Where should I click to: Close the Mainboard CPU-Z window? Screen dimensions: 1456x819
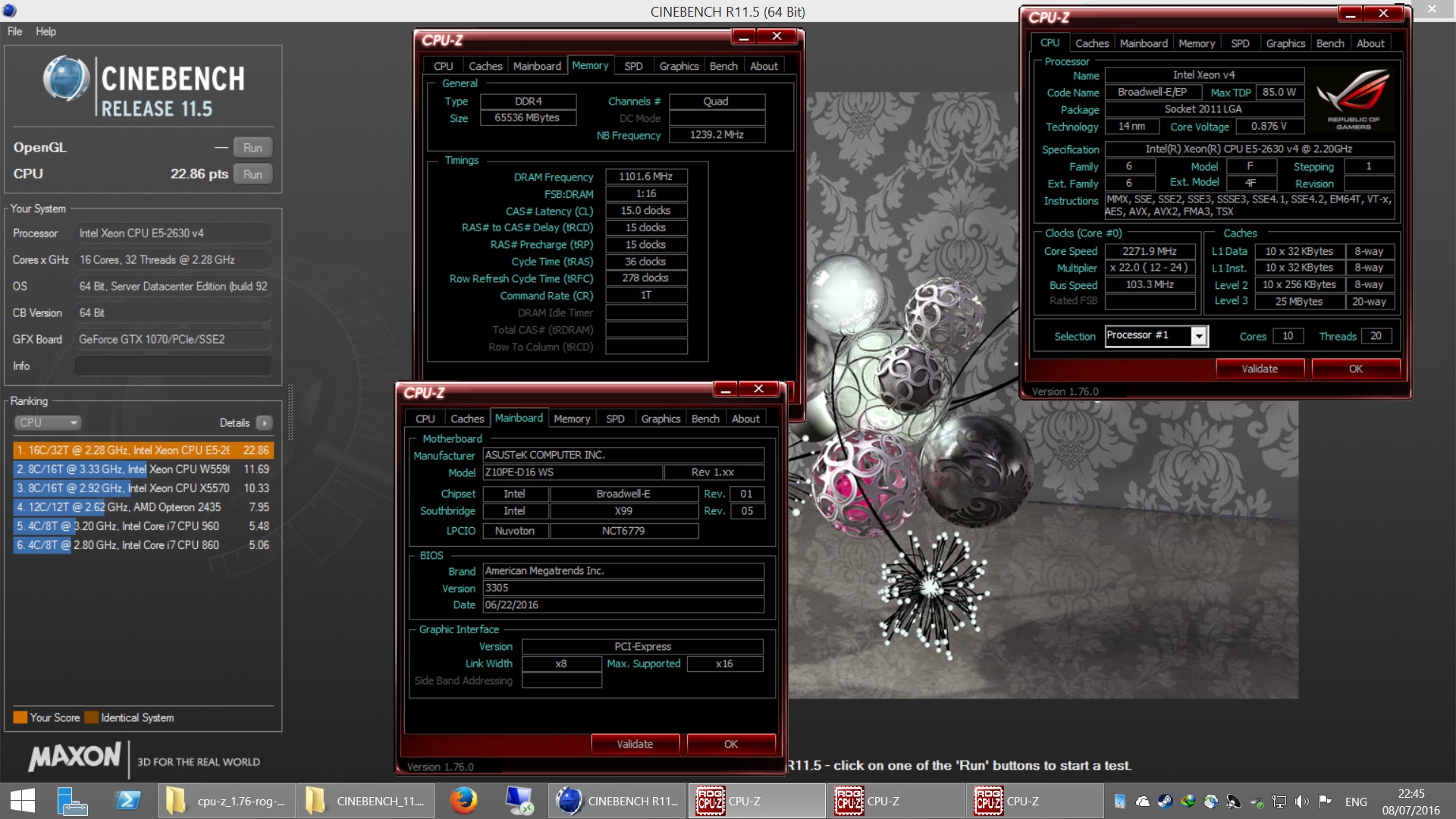[x=758, y=389]
